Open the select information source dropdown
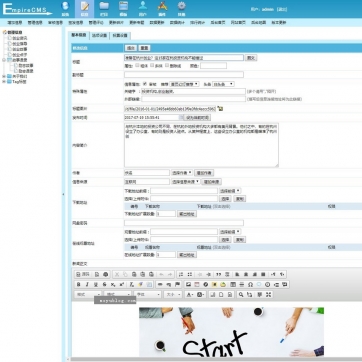The image size is (362, 362). [186, 182]
